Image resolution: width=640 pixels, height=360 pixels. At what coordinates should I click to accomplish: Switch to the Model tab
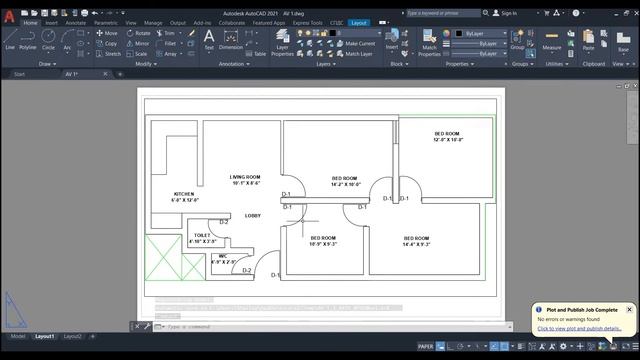18,336
